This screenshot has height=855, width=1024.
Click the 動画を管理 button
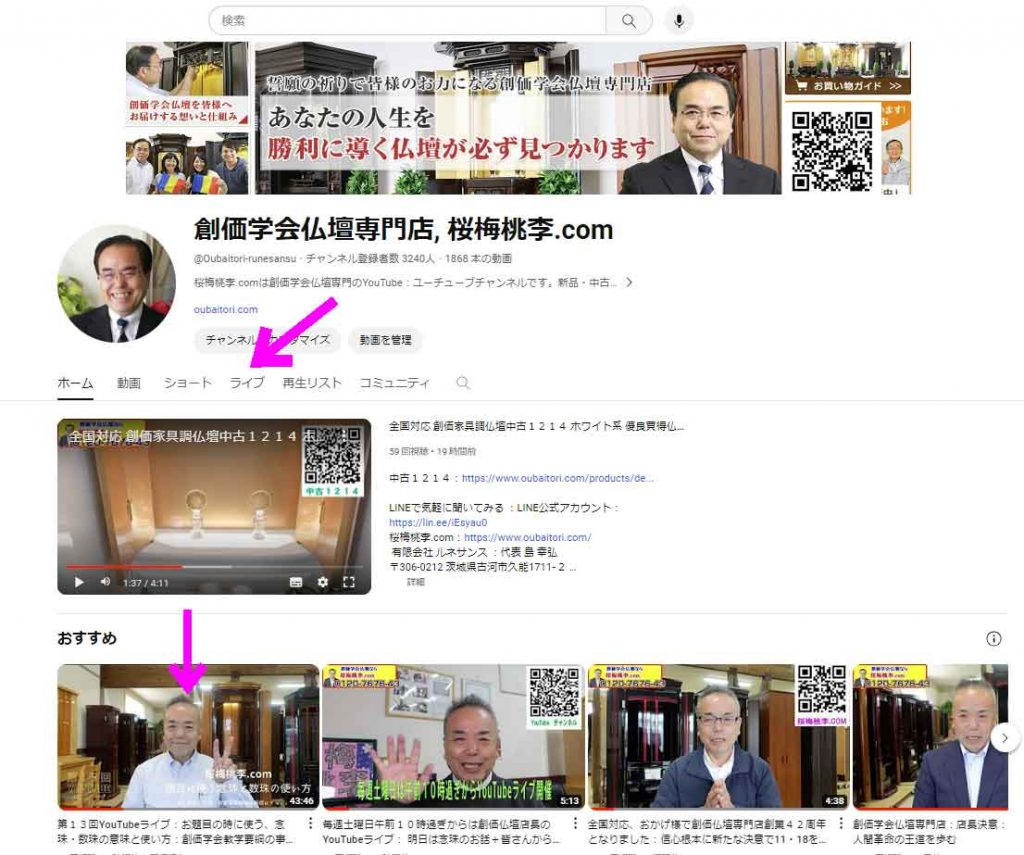pyautogui.click(x=385, y=340)
